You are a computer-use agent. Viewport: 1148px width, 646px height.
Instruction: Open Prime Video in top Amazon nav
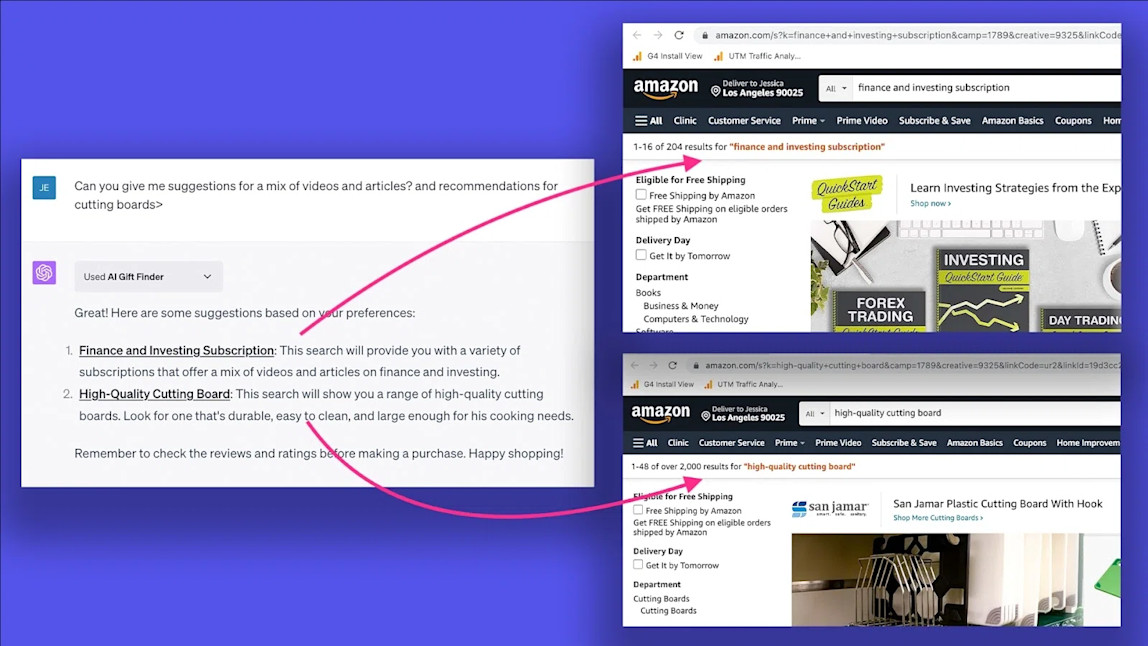[x=862, y=121]
